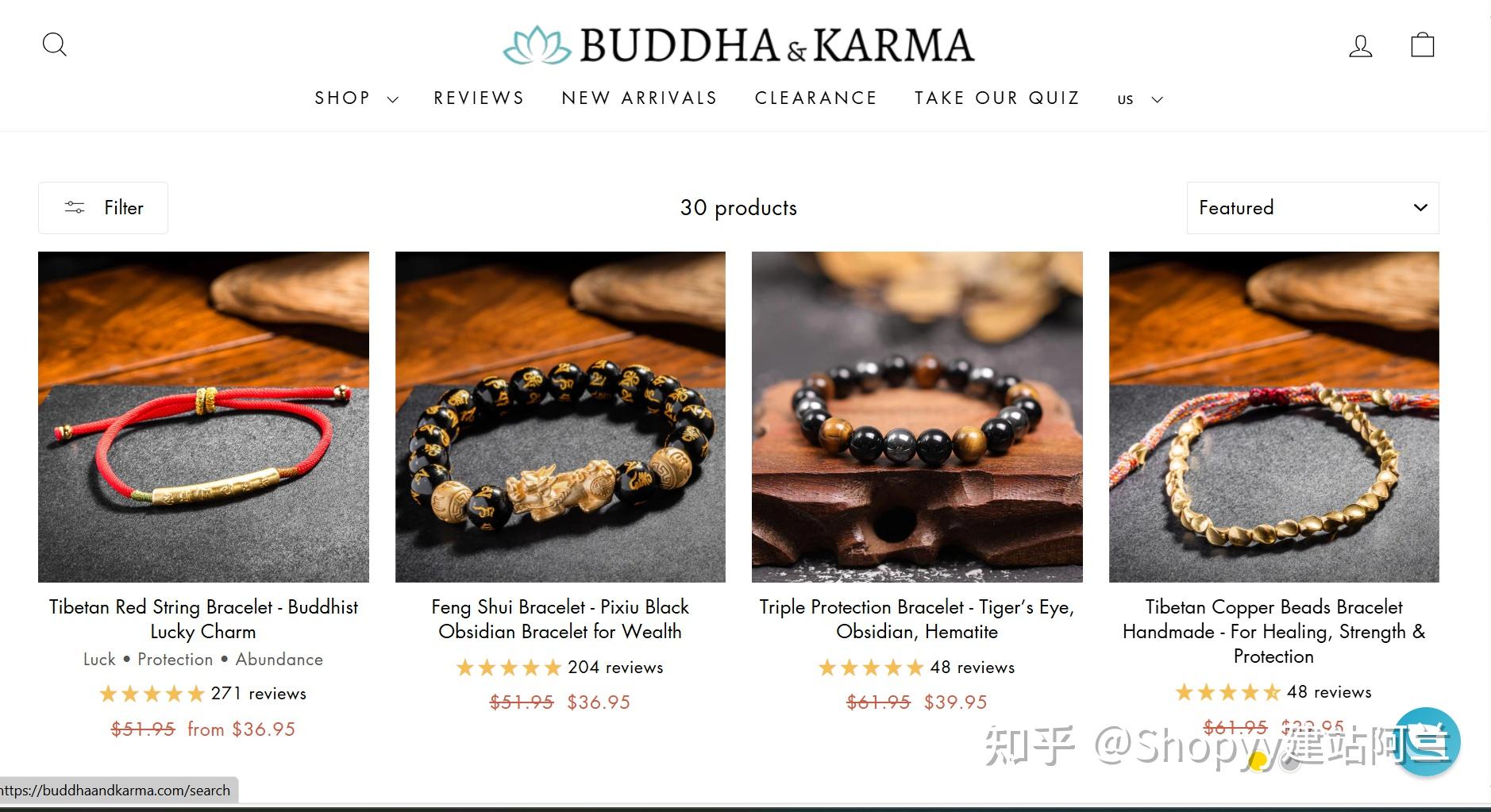The width and height of the screenshot is (1491, 812).
Task: Open the search magnifier icon
Action: [x=54, y=44]
